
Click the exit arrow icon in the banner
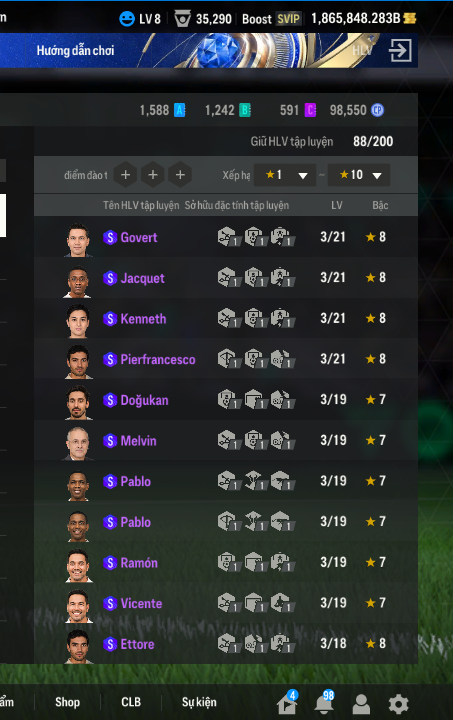[x=400, y=51]
